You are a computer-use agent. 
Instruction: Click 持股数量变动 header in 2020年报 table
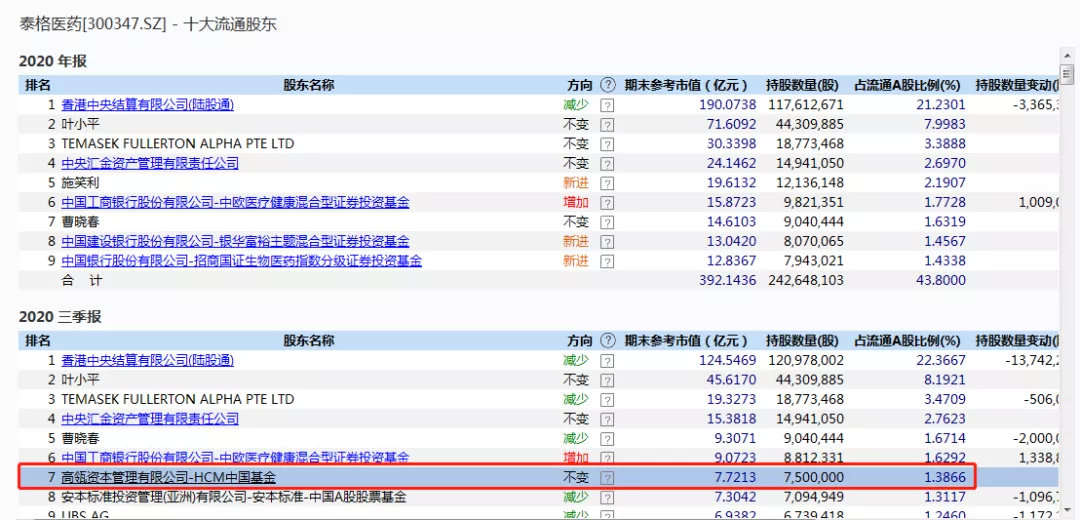point(1017,85)
